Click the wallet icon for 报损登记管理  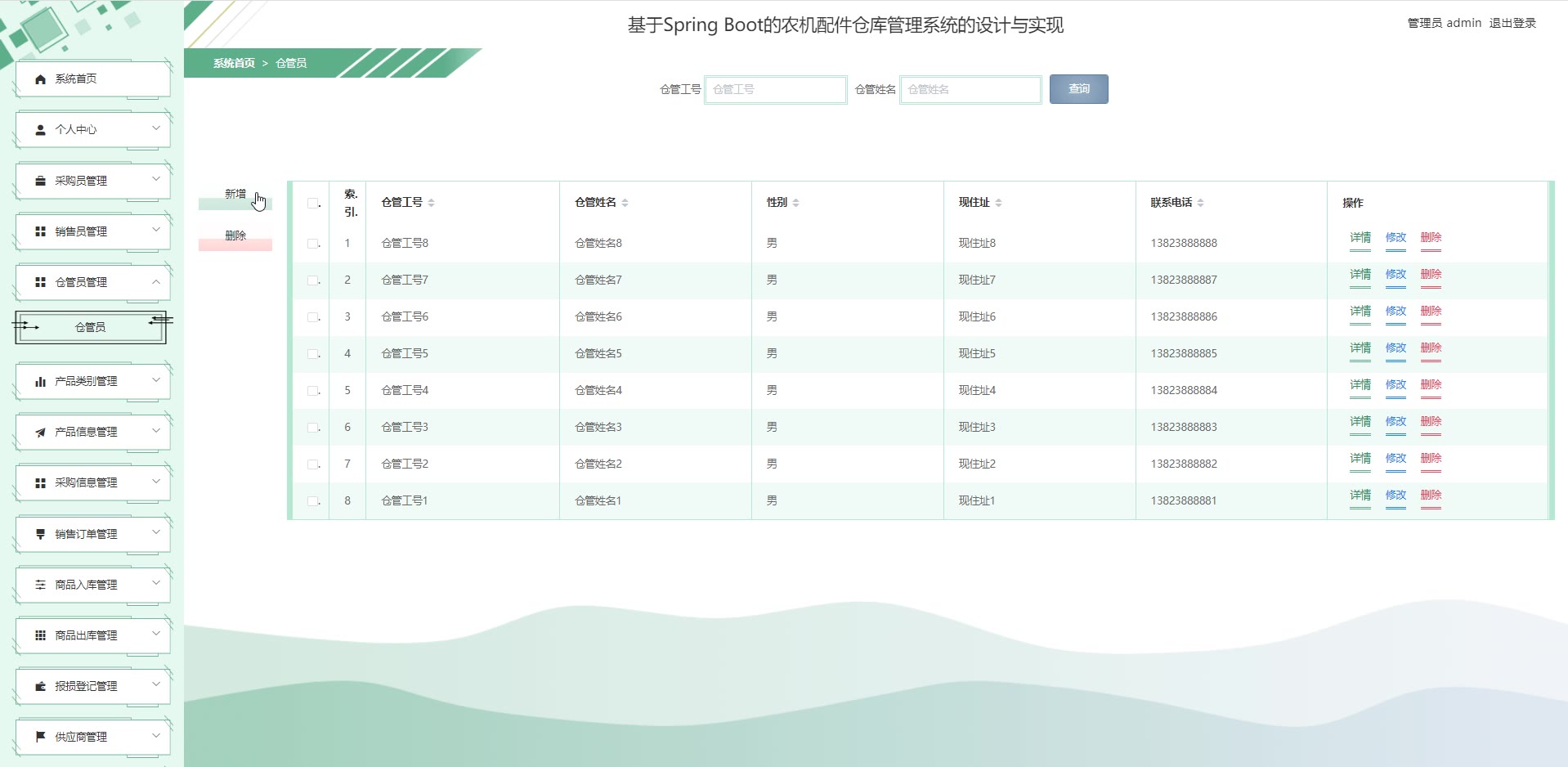click(40, 686)
